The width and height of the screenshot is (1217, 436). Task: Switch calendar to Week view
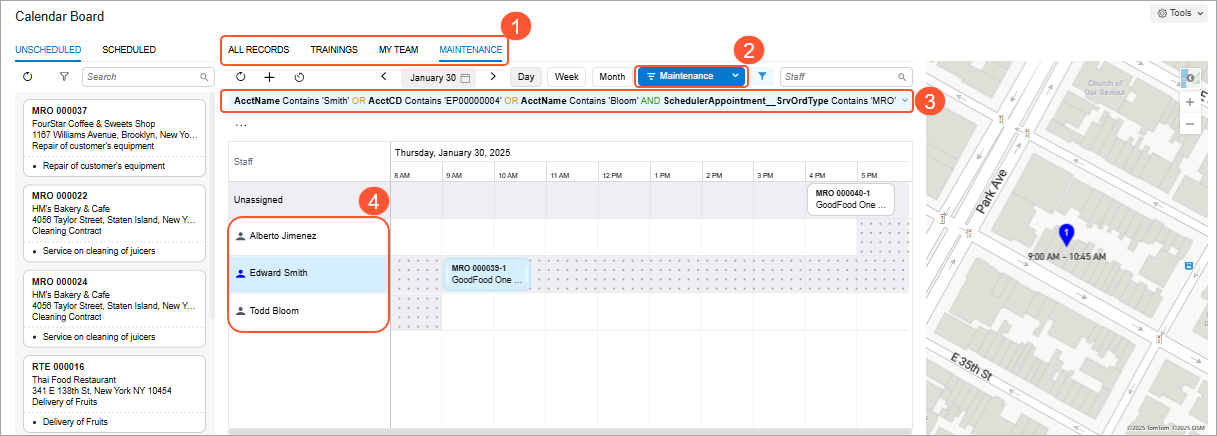567,77
